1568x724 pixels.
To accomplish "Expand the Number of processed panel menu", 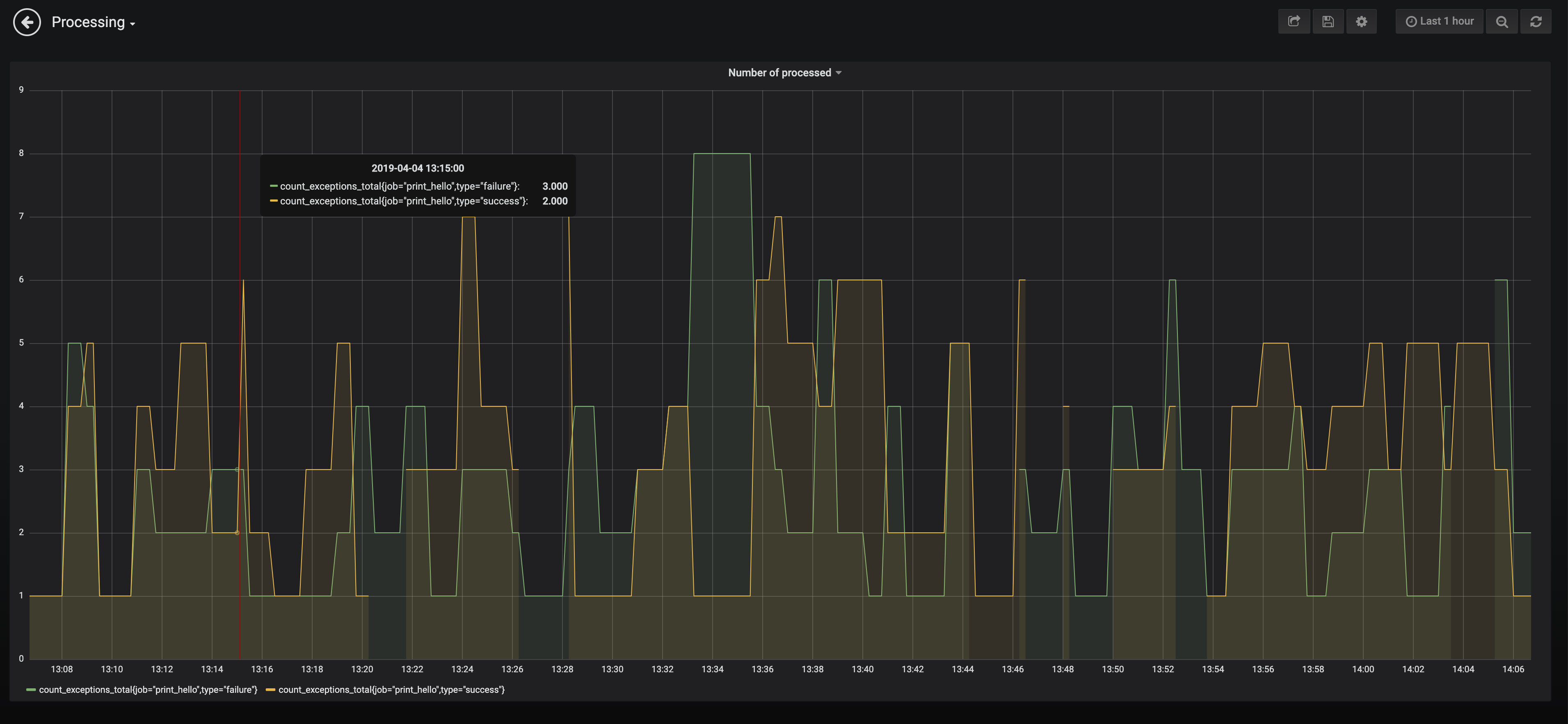I will click(840, 72).
